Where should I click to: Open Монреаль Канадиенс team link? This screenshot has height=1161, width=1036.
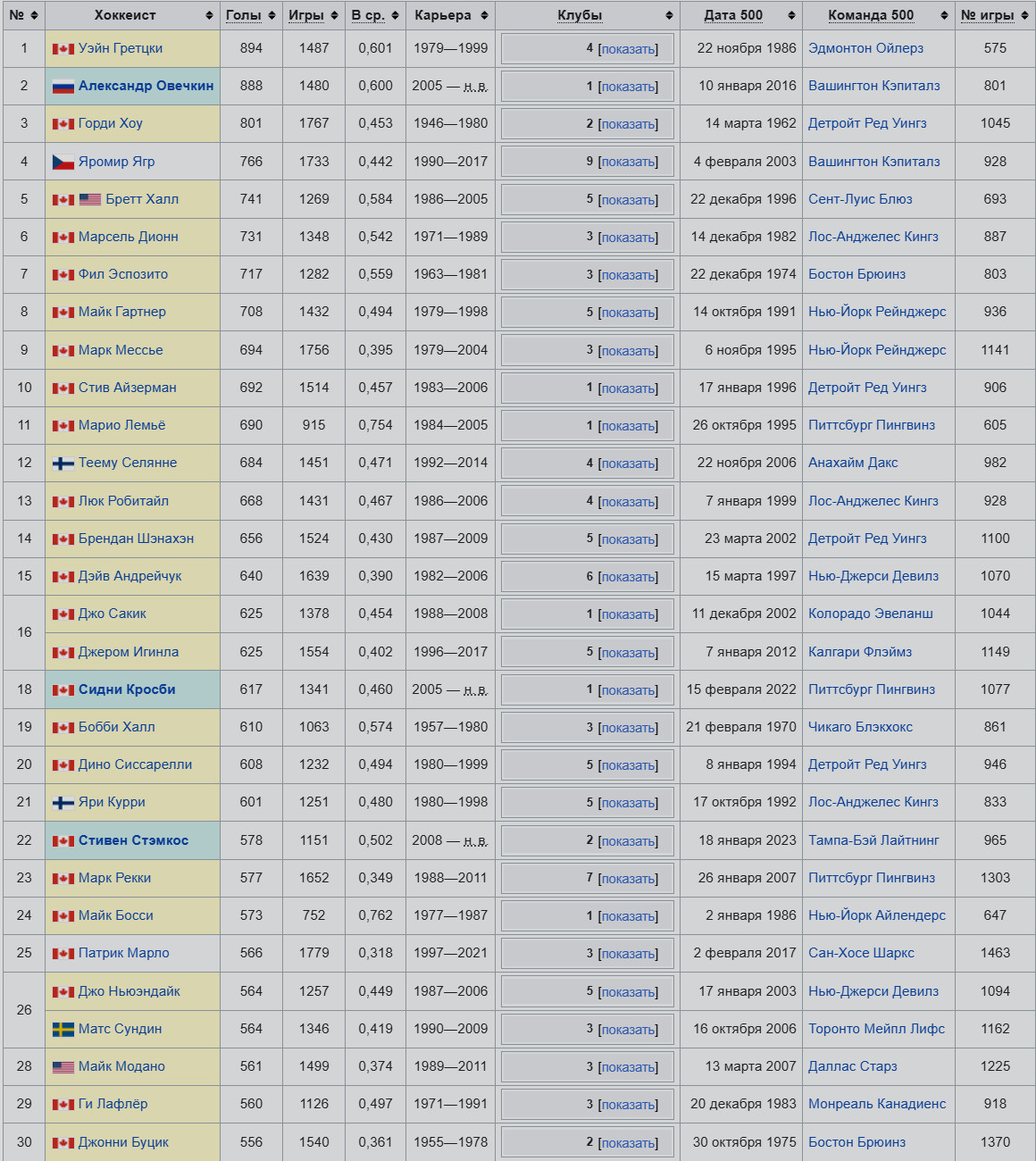coord(877,1104)
